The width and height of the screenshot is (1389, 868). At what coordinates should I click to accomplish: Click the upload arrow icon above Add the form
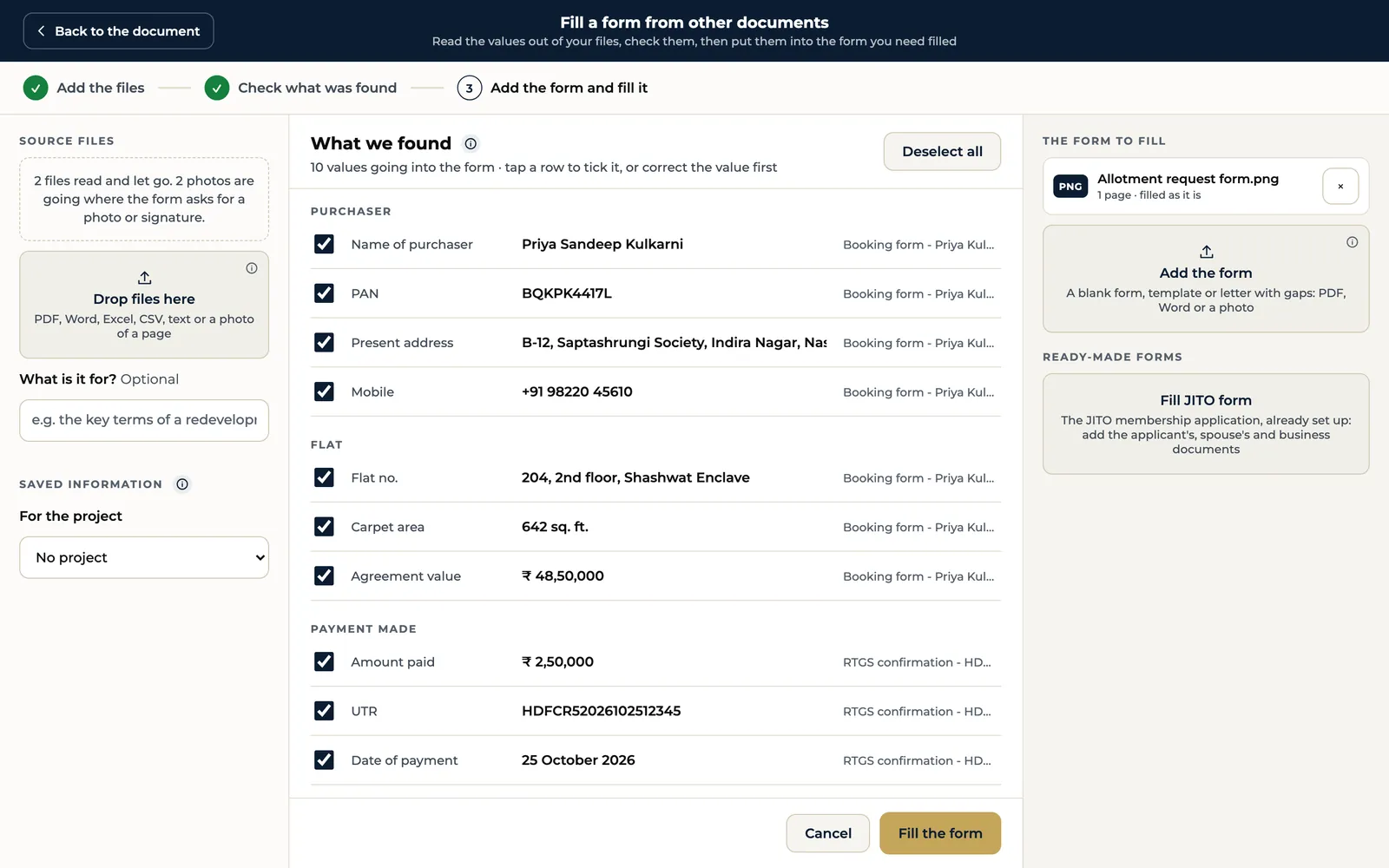coord(1206,252)
